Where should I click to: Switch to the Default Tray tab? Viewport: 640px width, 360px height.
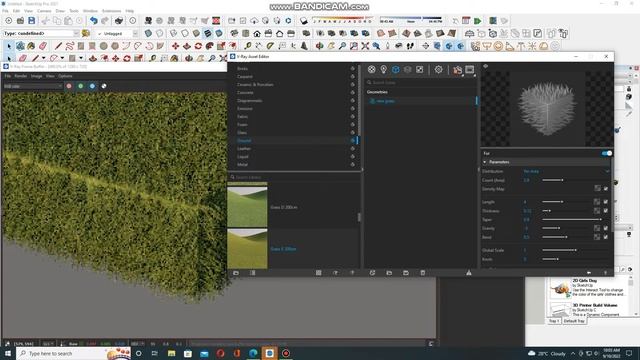coord(574,321)
